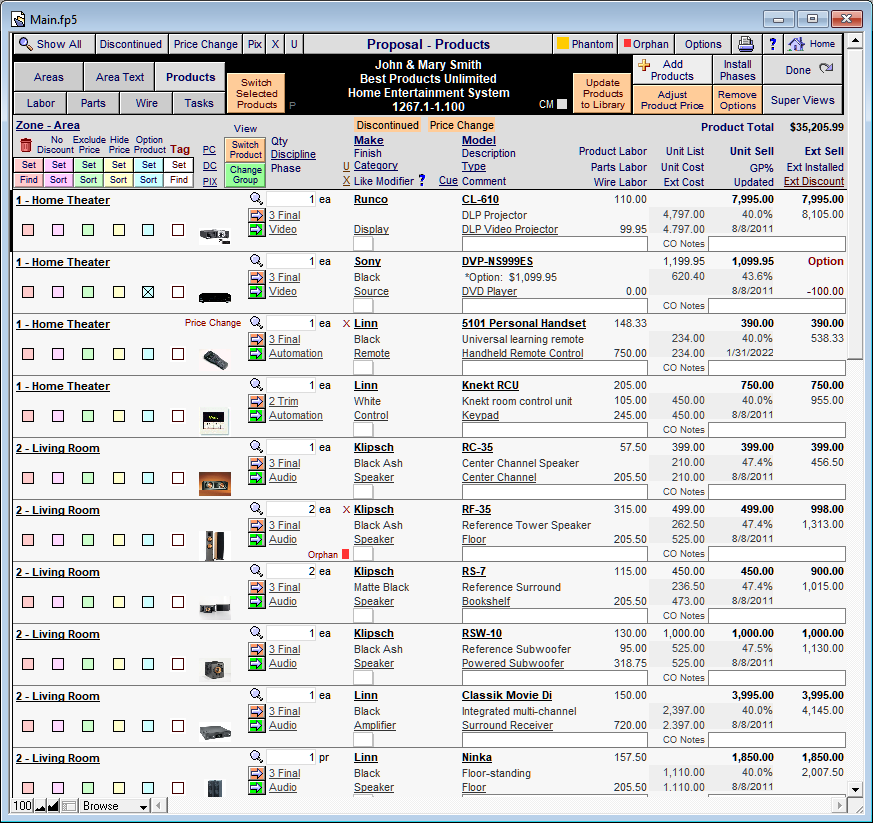Toggle Option Product checkbox for Klipsch RC-35

148,478
